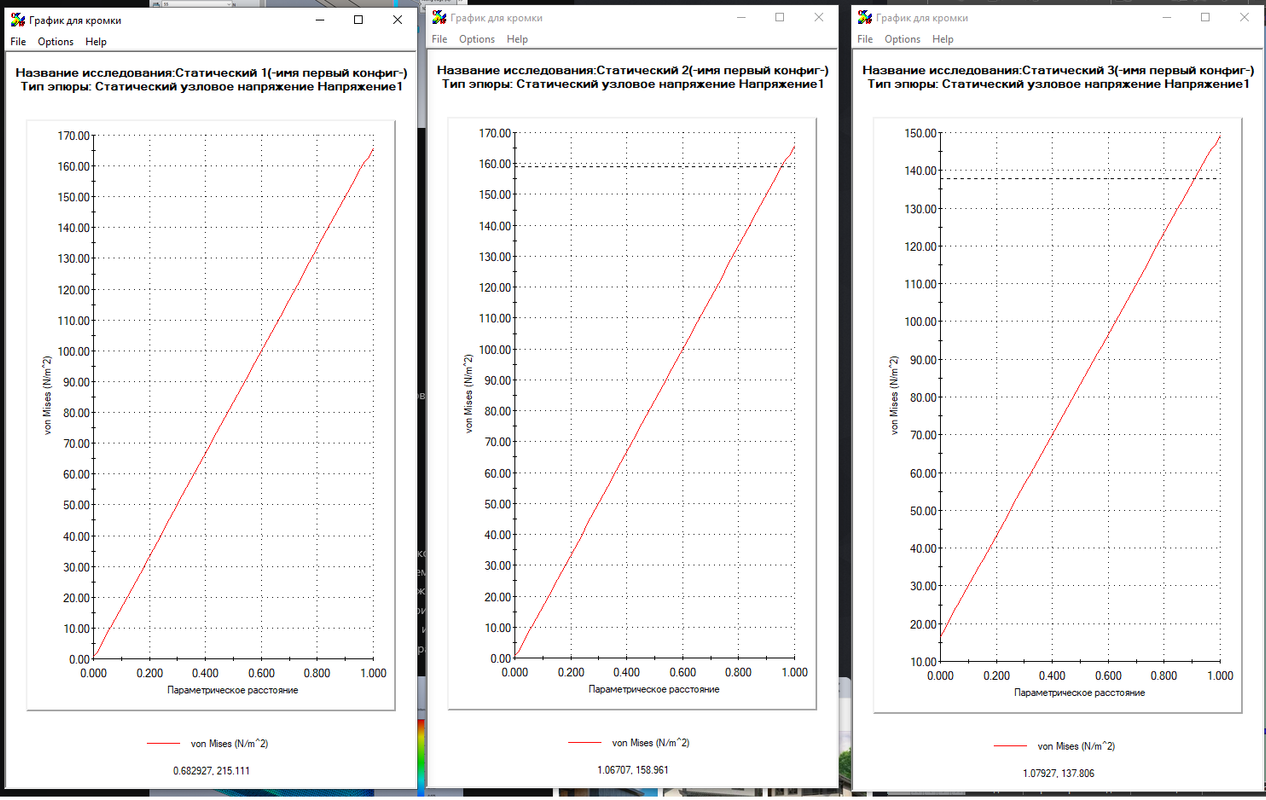1266x800 pixels.
Task: Maximize the right graph window
Action: tap(1205, 18)
